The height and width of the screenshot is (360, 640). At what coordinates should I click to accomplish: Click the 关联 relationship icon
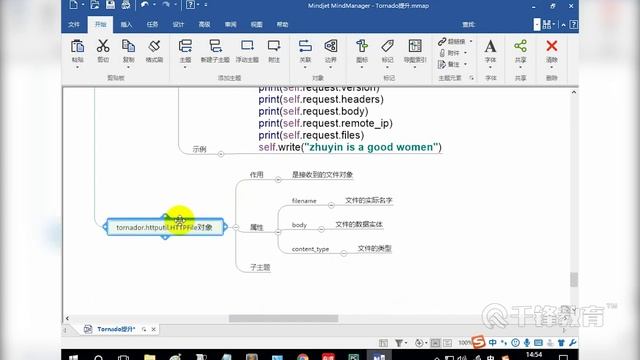[305, 46]
